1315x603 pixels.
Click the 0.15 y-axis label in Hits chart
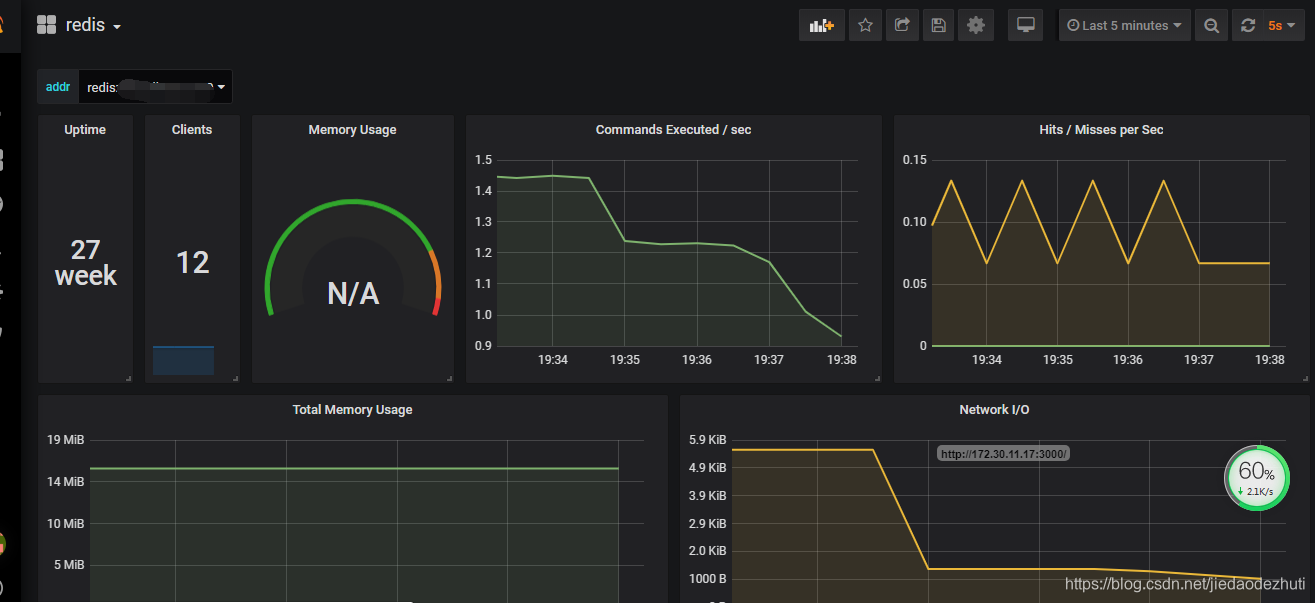(x=915, y=160)
